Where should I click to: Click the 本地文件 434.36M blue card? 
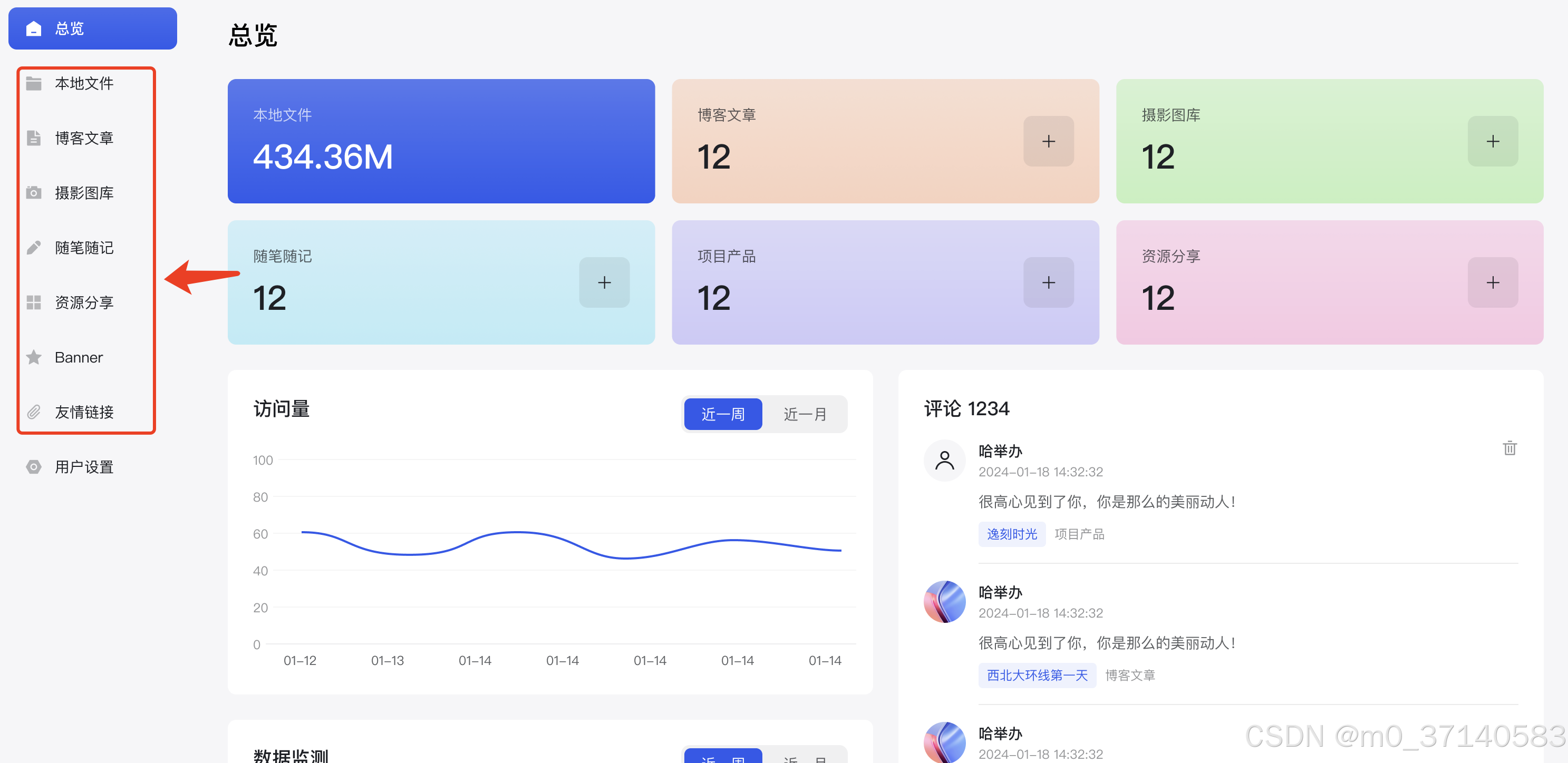click(441, 141)
